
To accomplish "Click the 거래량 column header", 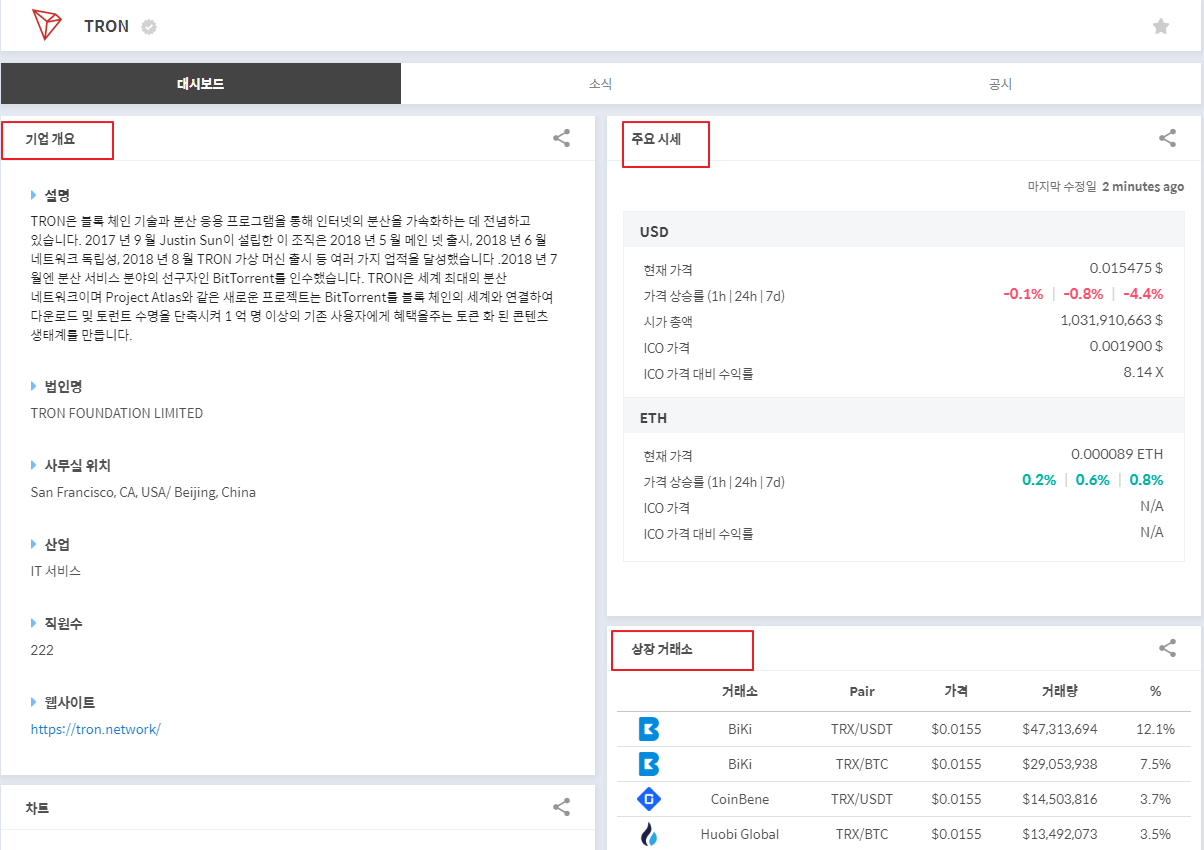I will 1059,691.
